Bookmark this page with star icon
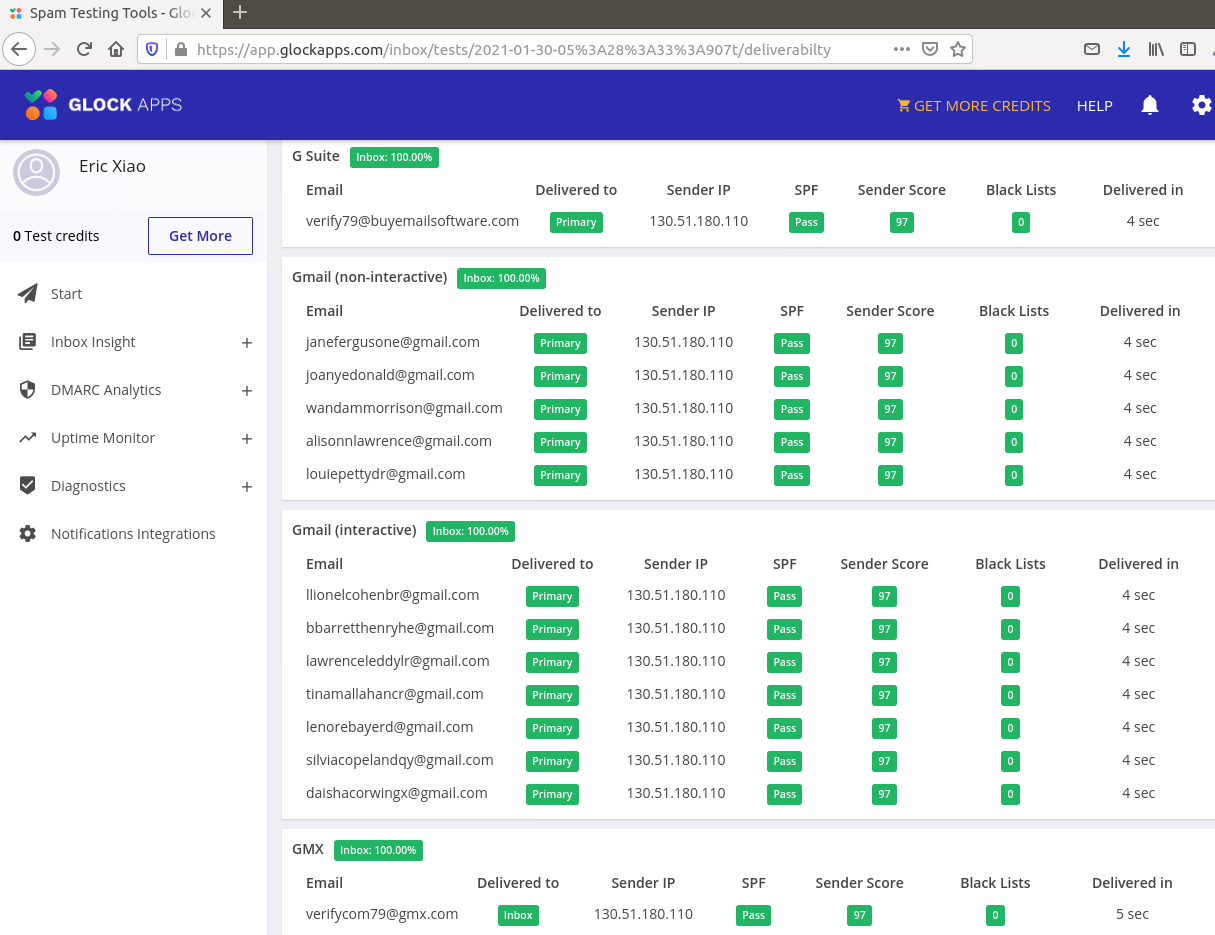 pyautogui.click(x=957, y=49)
